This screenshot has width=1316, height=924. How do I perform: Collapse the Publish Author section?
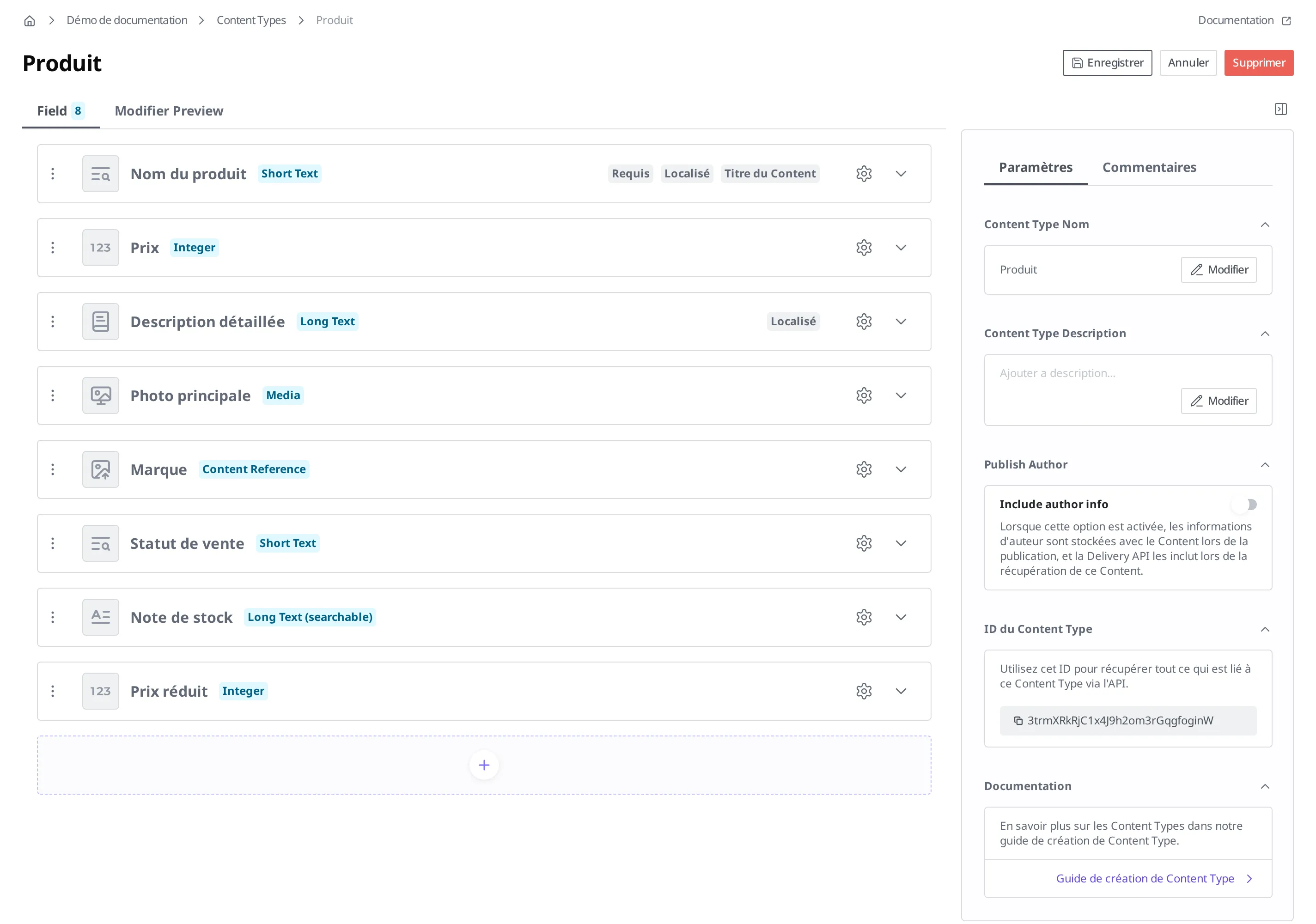[1265, 465]
